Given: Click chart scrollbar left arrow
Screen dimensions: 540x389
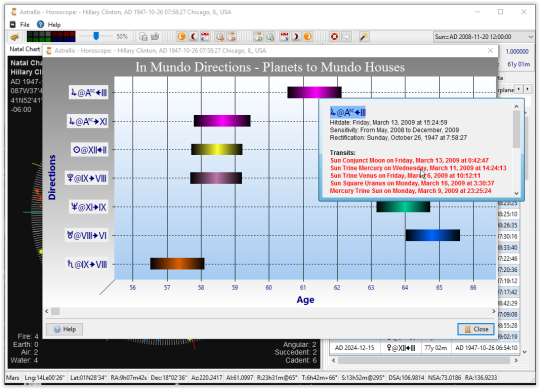Looking at the screenshot, I should (x=47, y=311).
